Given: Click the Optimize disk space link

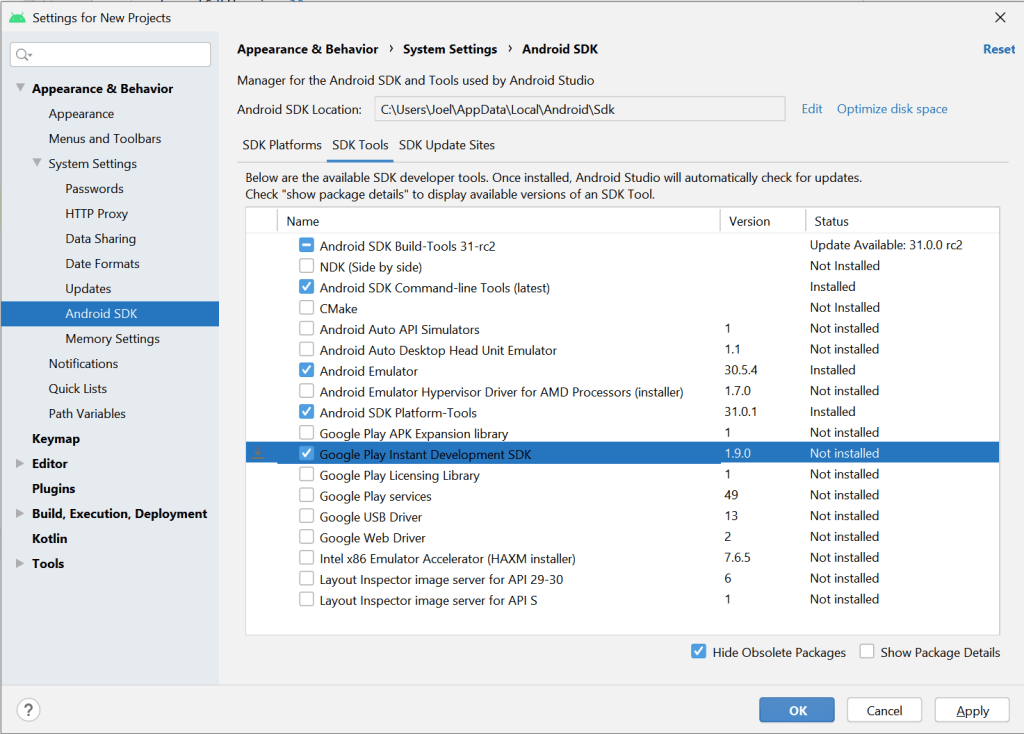Looking at the screenshot, I should [x=892, y=109].
